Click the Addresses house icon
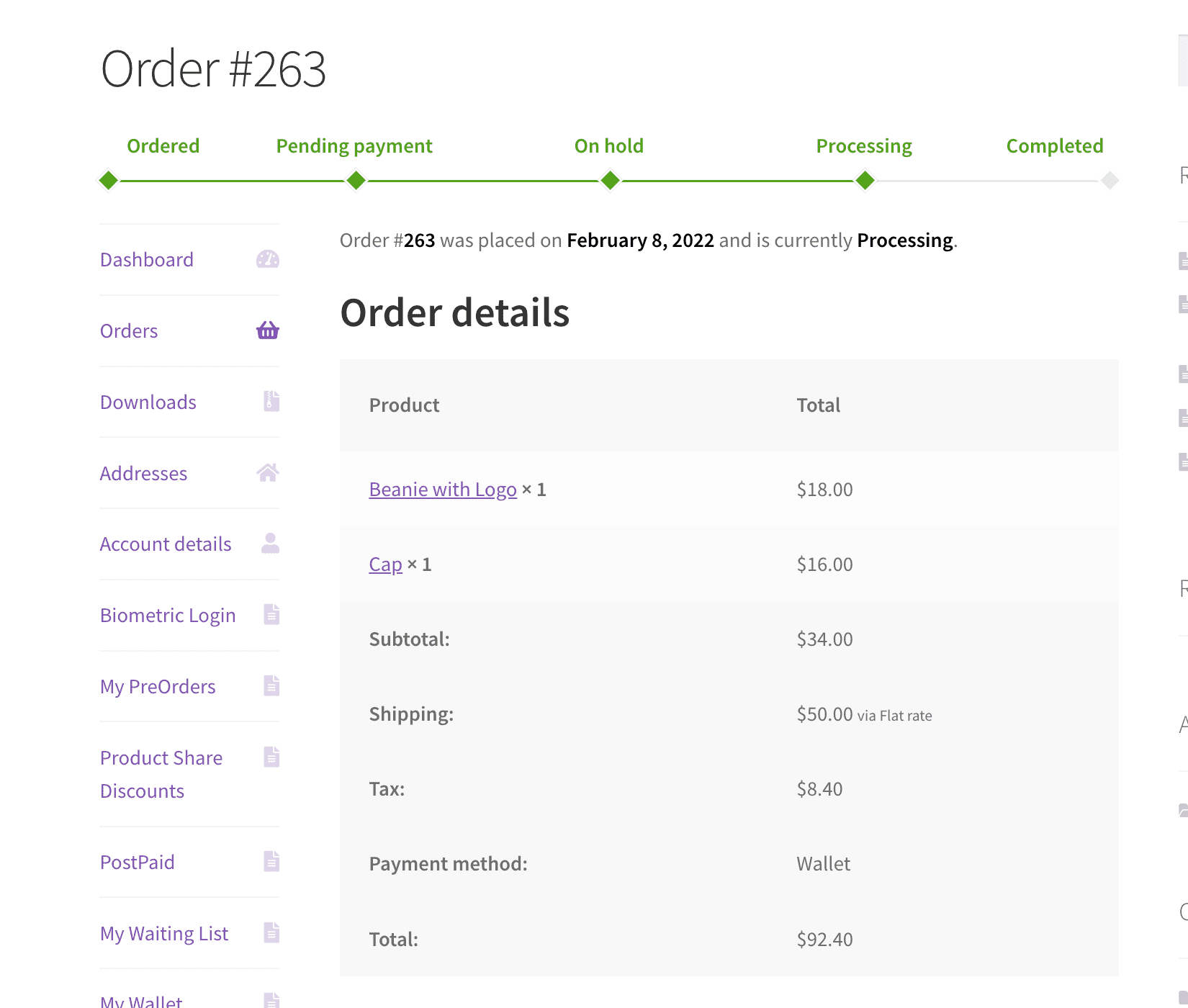This screenshot has height=1008, width=1188. [x=268, y=472]
